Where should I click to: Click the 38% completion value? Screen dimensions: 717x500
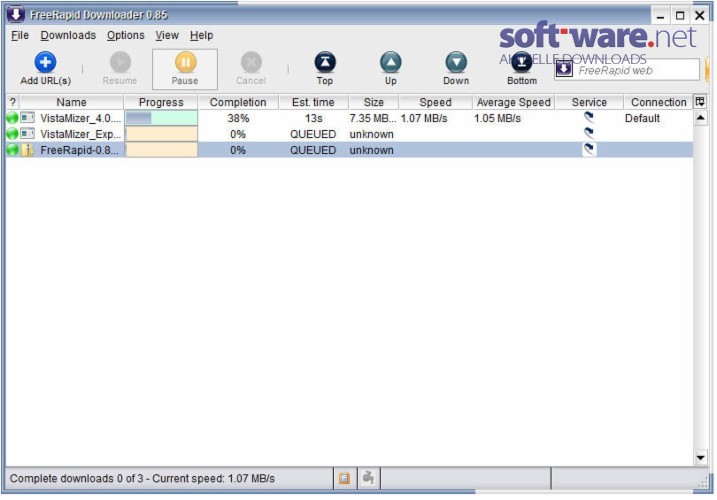[x=238, y=118]
